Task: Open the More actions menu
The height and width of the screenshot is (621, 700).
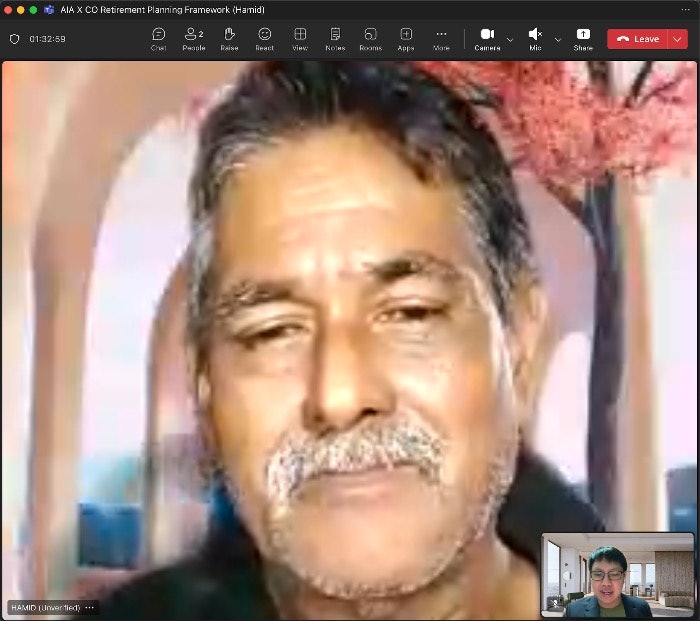Action: [x=441, y=39]
